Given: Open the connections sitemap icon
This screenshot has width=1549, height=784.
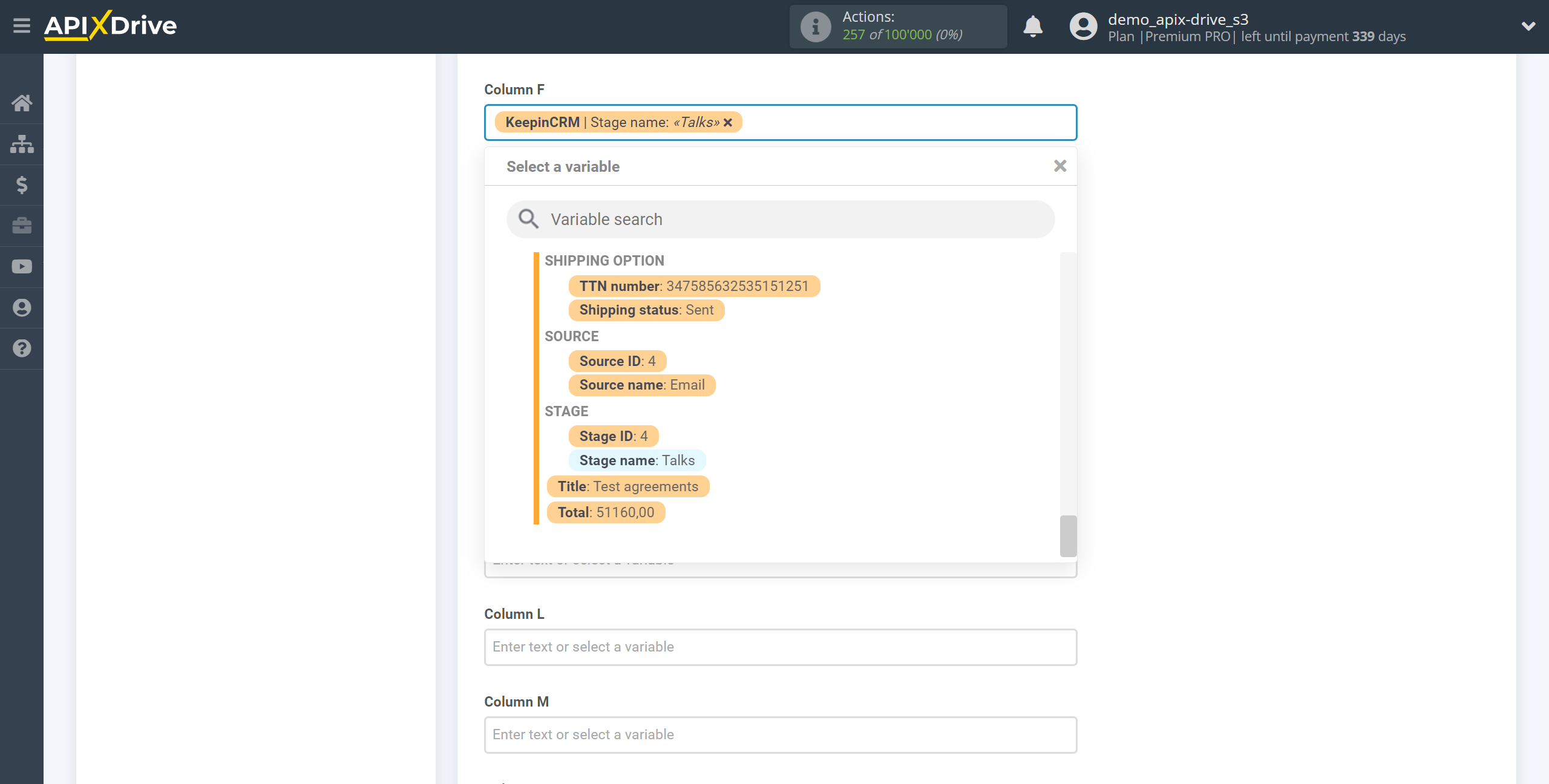Looking at the screenshot, I should coord(22,144).
